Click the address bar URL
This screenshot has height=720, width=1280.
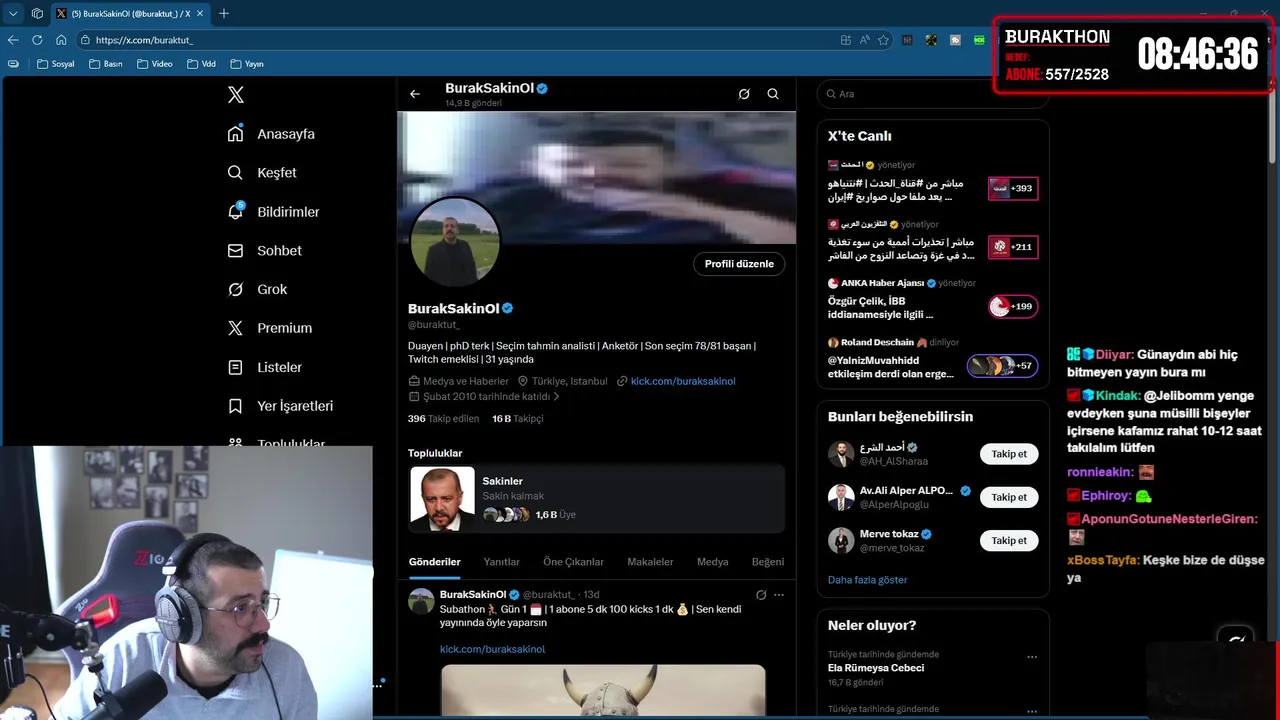coord(144,40)
